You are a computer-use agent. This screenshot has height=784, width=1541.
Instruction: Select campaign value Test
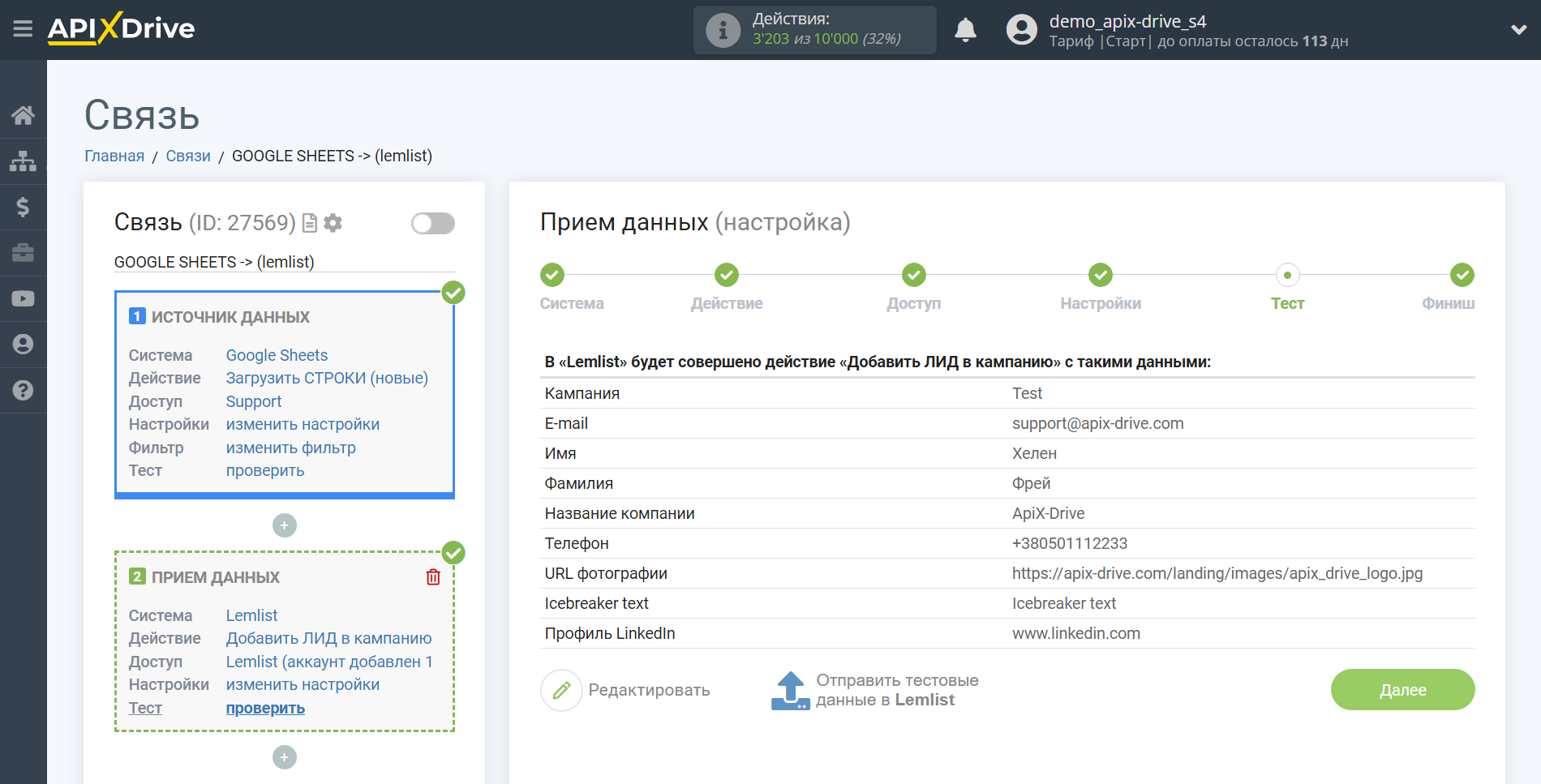[1027, 393]
